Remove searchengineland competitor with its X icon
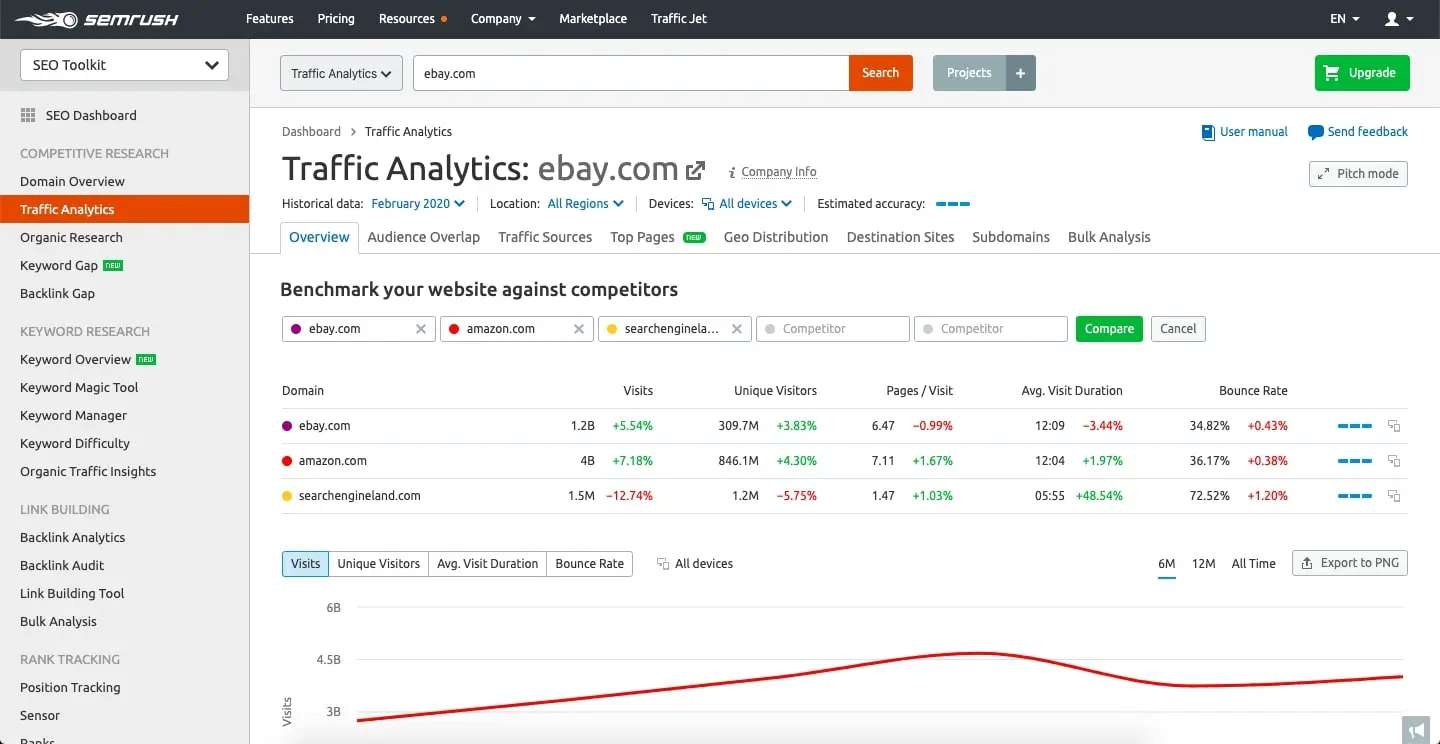 737,329
